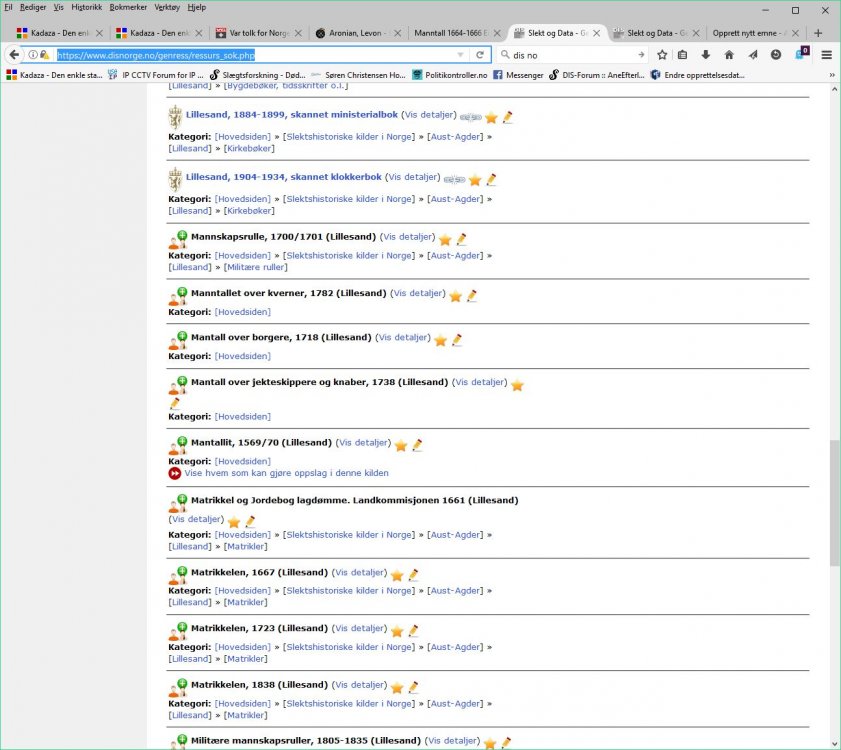841x750 pixels.
Task: Click the star icon beside Mannskapsrulle, 1700/1701
Action: (x=445, y=240)
